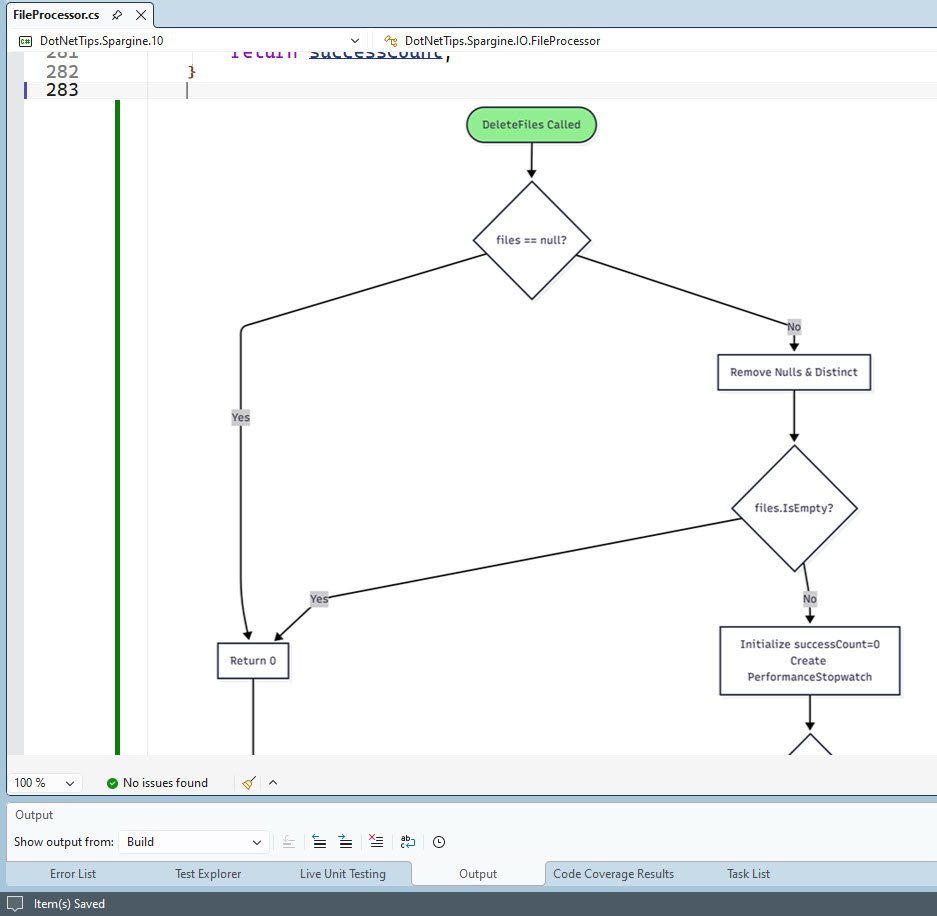Expand the arrow next to the cleanup icon

click(x=273, y=783)
